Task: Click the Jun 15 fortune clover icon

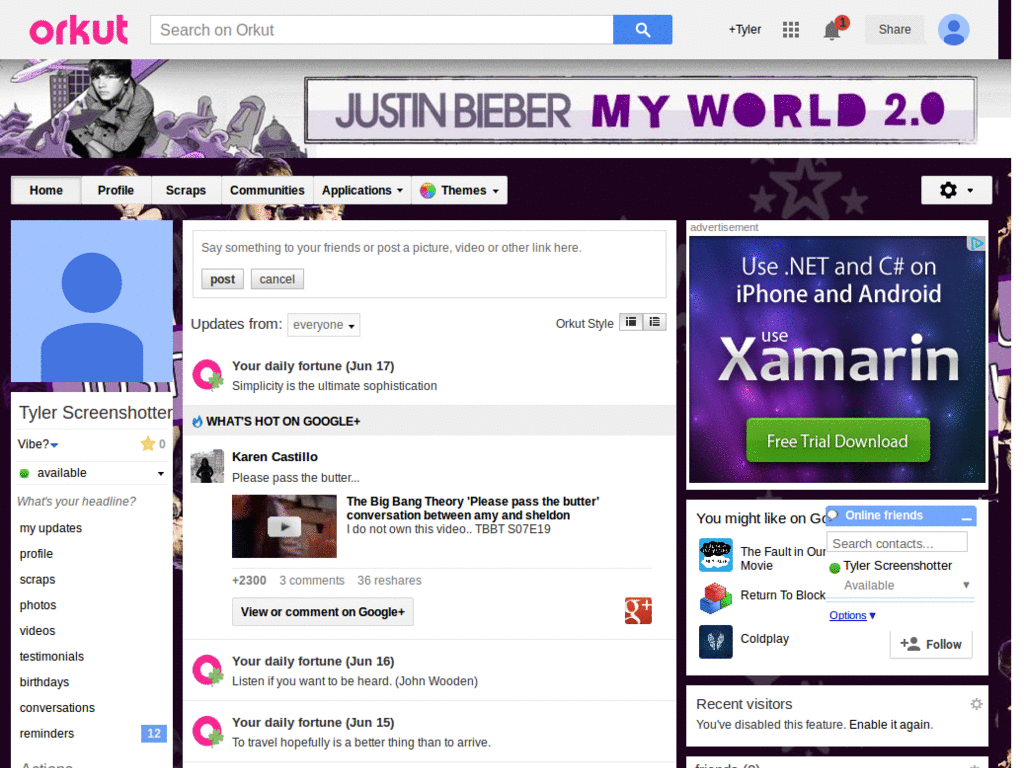Action: click(208, 731)
